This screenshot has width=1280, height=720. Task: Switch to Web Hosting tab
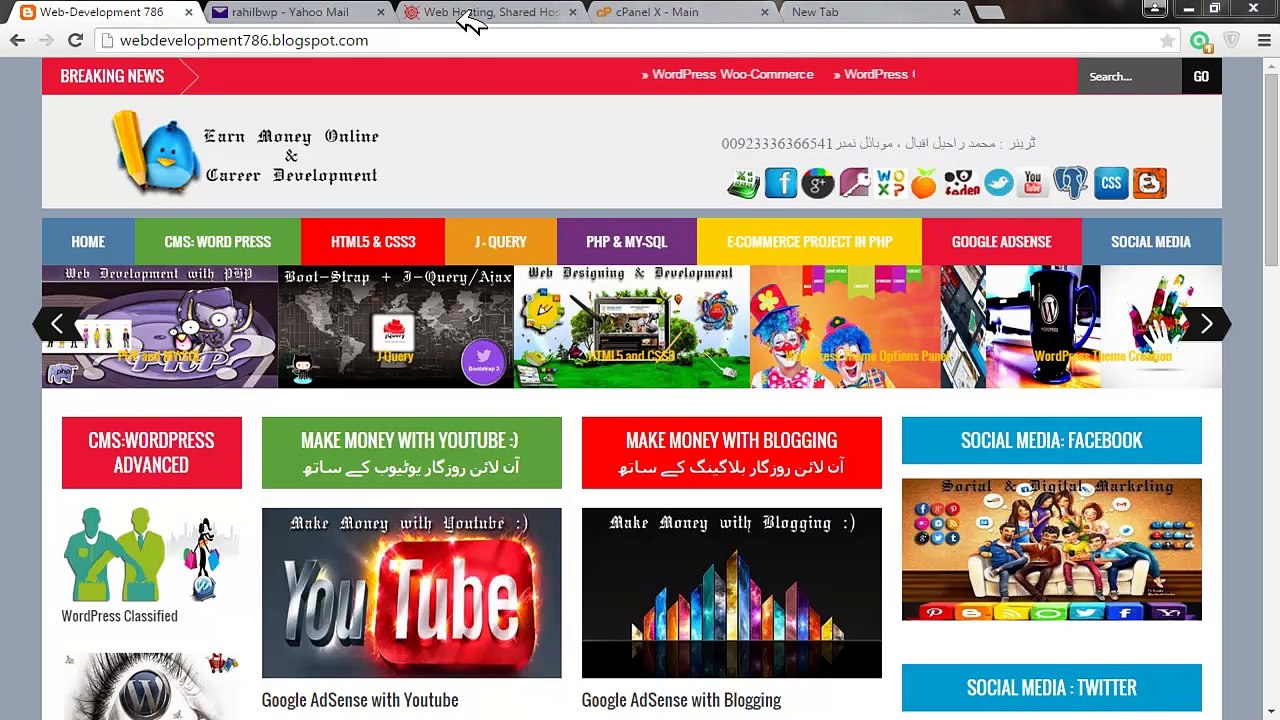490,12
